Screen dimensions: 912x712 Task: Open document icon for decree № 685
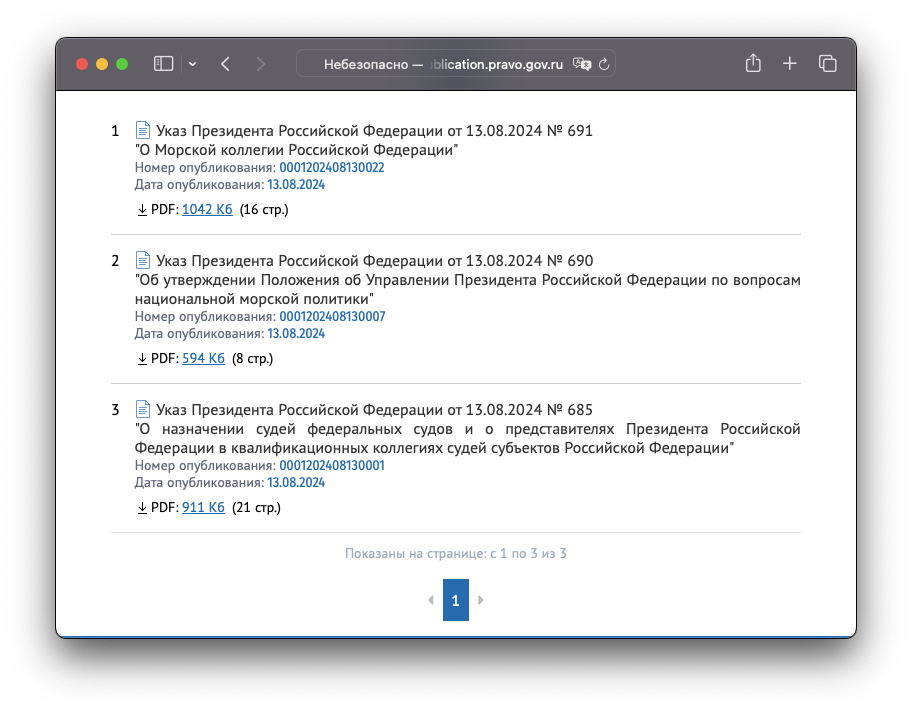(143, 409)
